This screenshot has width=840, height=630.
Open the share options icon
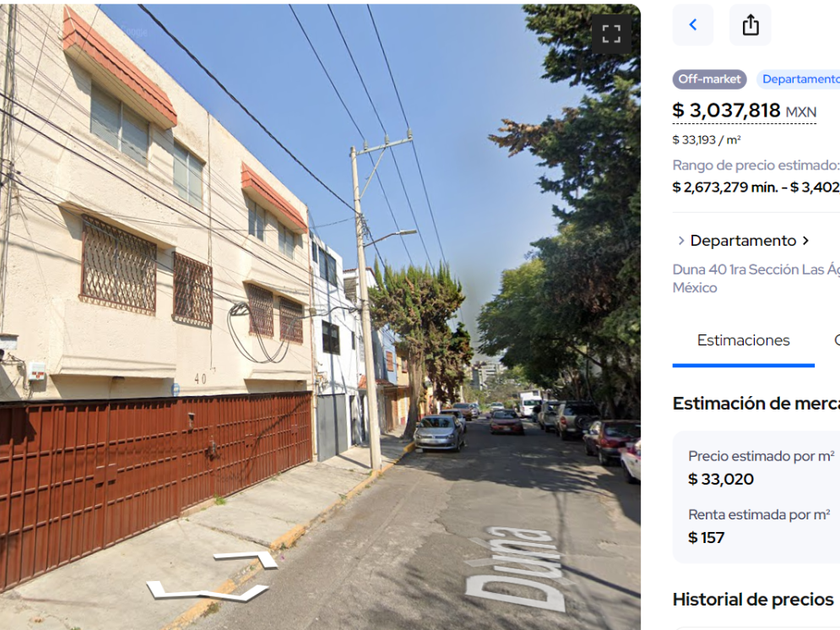[750, 25]
